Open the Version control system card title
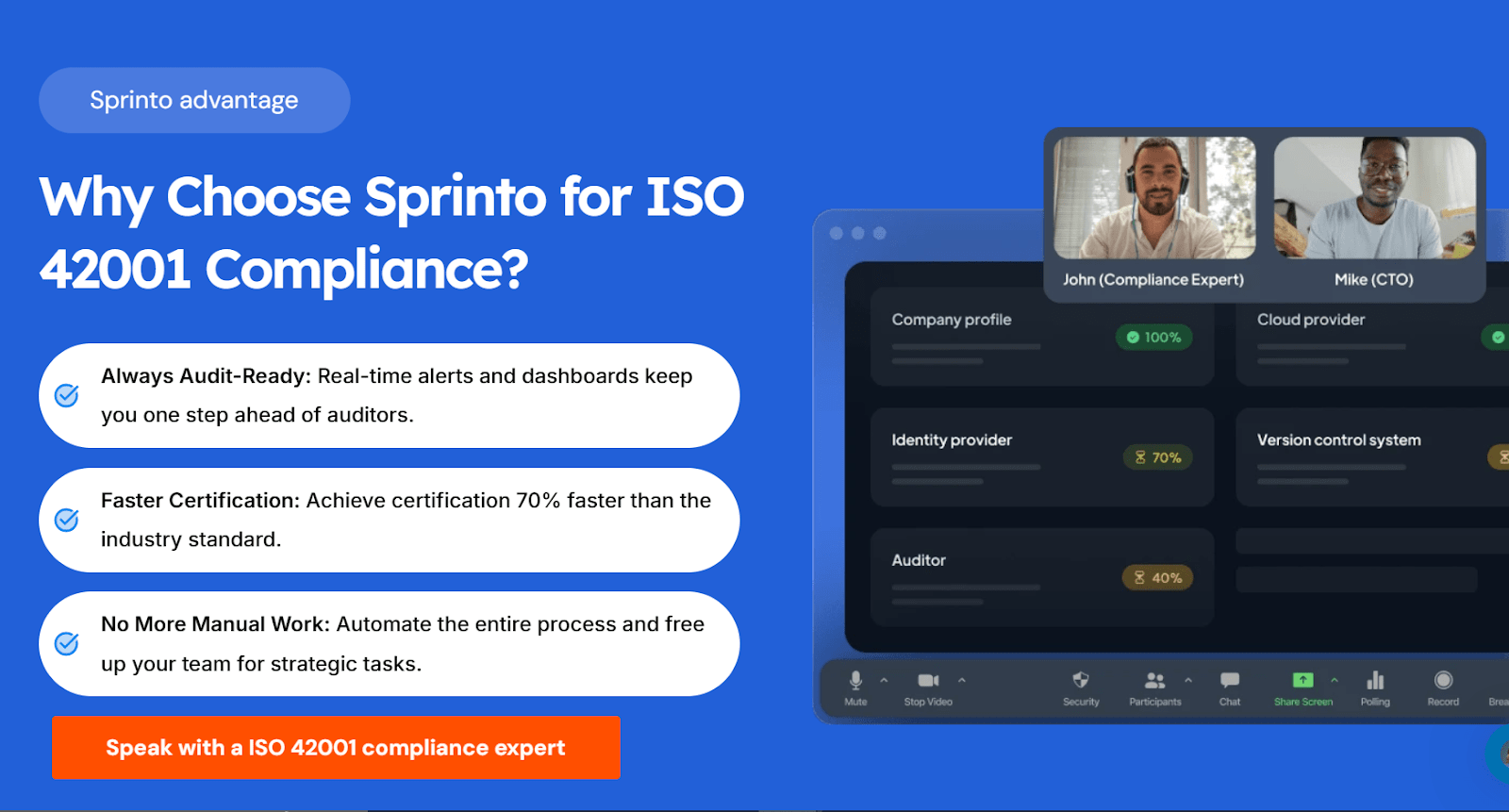The height and width of the screenshot is (812, 1509). pyautogui.click(x=1338, y=439)
